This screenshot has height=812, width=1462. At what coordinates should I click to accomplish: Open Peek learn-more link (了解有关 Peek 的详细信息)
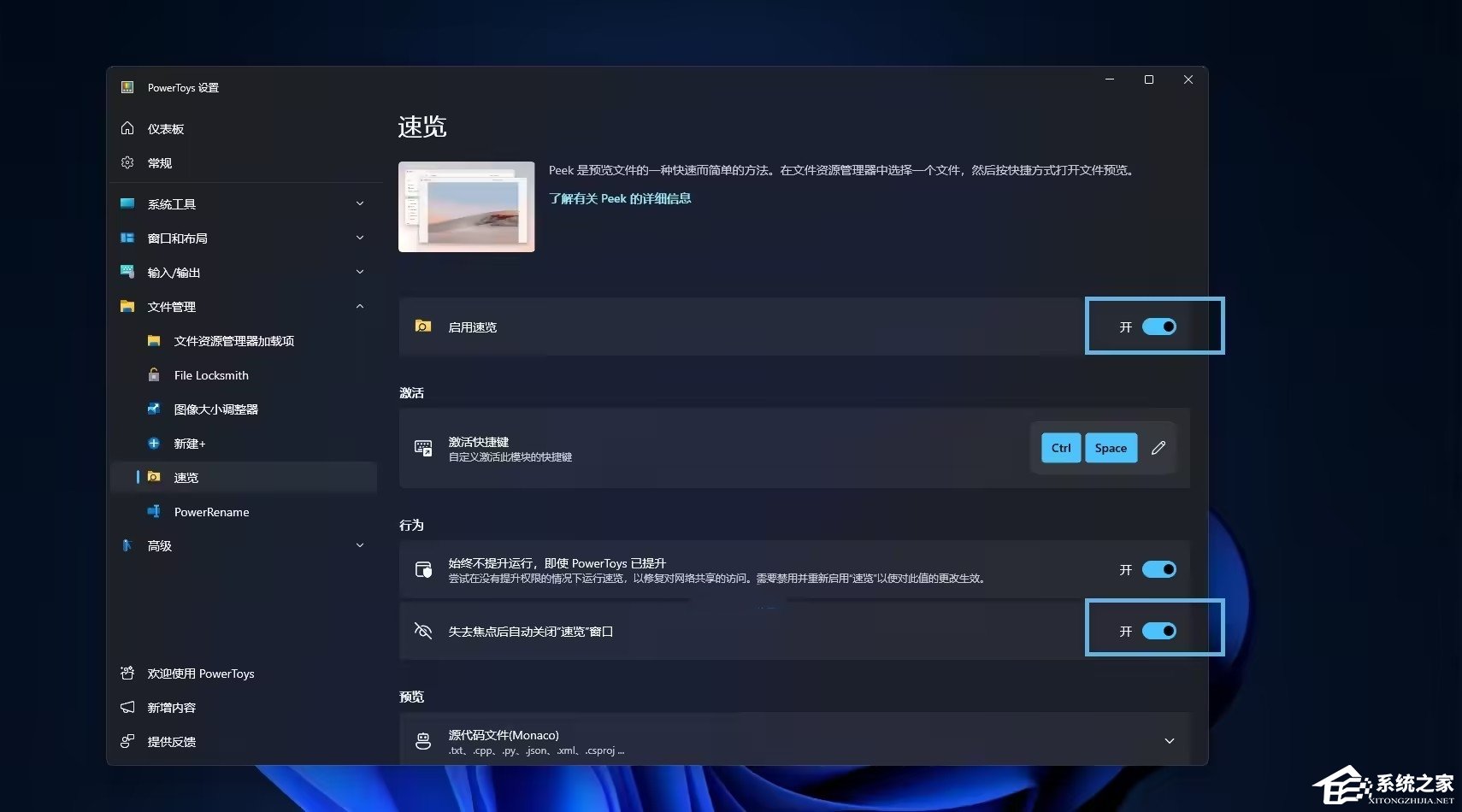click(620, 198)
